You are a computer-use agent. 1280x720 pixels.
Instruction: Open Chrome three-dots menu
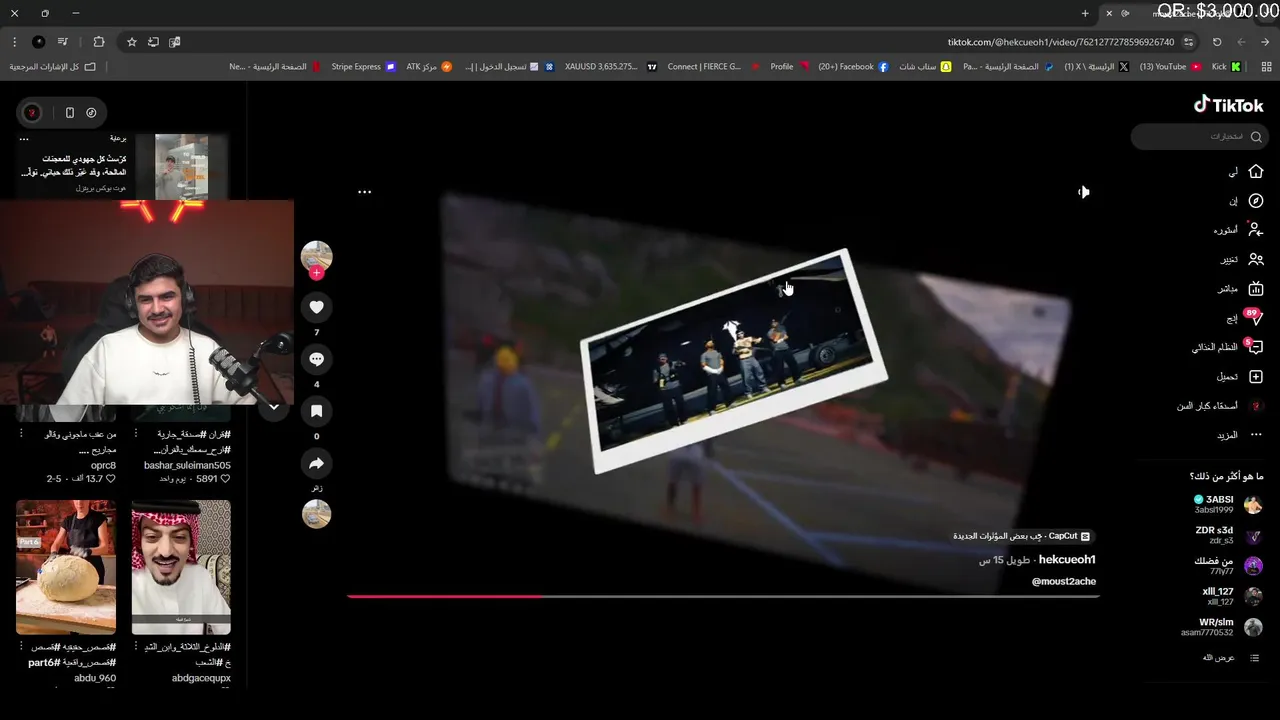[x=14, y=42]
